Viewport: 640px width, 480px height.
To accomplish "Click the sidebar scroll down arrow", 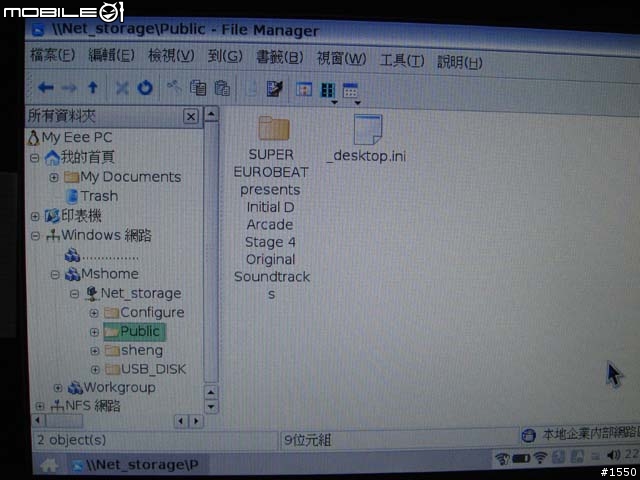I will (x=211, y=407).
